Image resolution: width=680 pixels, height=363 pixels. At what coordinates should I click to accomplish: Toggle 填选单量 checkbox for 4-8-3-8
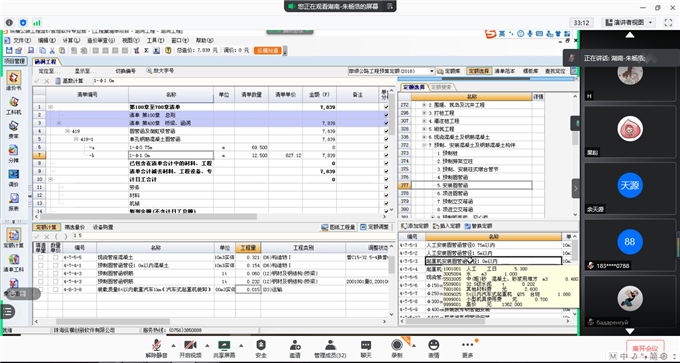click(x=40, y=289)
